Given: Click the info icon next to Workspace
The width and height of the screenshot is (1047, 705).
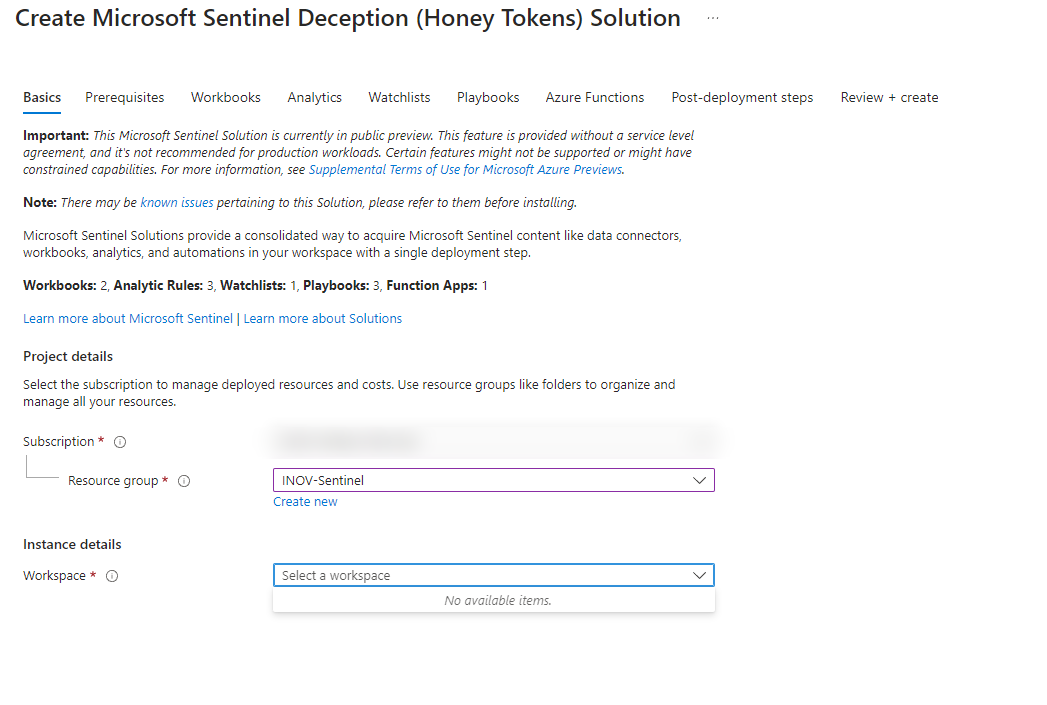Looking at the screenshot, I should tap(111, 575).
